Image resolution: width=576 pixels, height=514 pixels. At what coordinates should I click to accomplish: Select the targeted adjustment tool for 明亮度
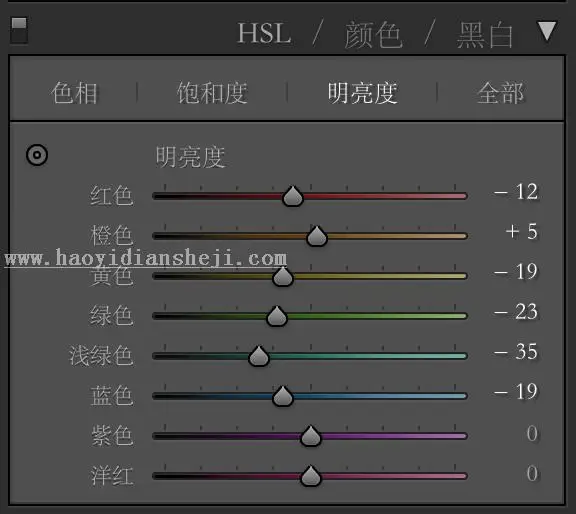click(x=37, y=155)
